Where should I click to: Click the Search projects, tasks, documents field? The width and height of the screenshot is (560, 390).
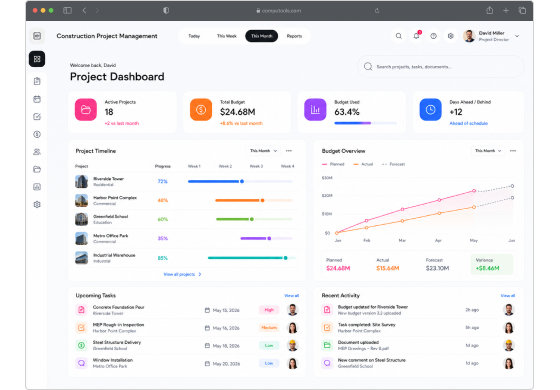point(441,67)
